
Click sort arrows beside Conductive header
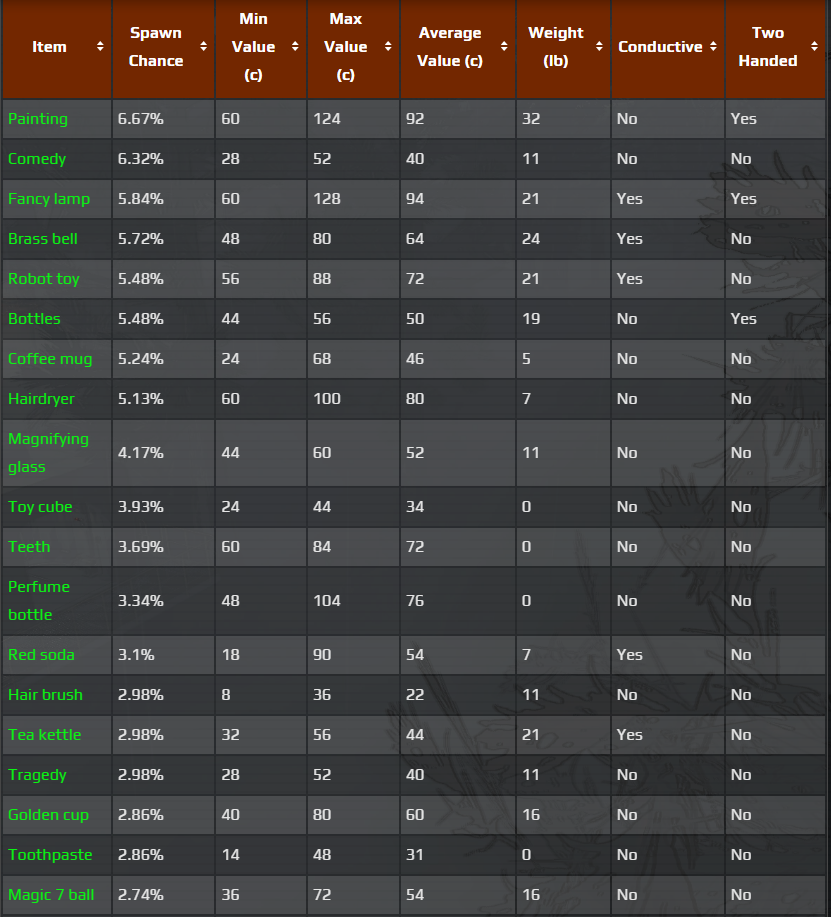[713, 47]
